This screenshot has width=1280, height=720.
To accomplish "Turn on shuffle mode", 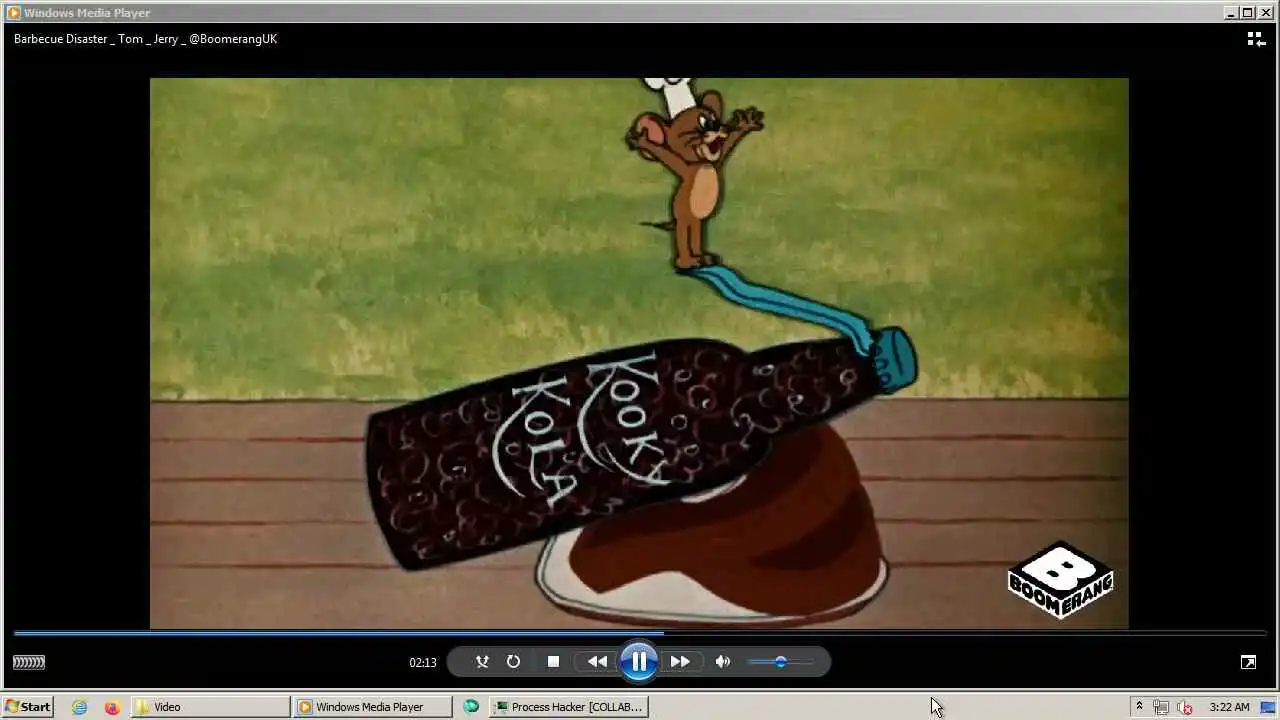I will (482, 661).
